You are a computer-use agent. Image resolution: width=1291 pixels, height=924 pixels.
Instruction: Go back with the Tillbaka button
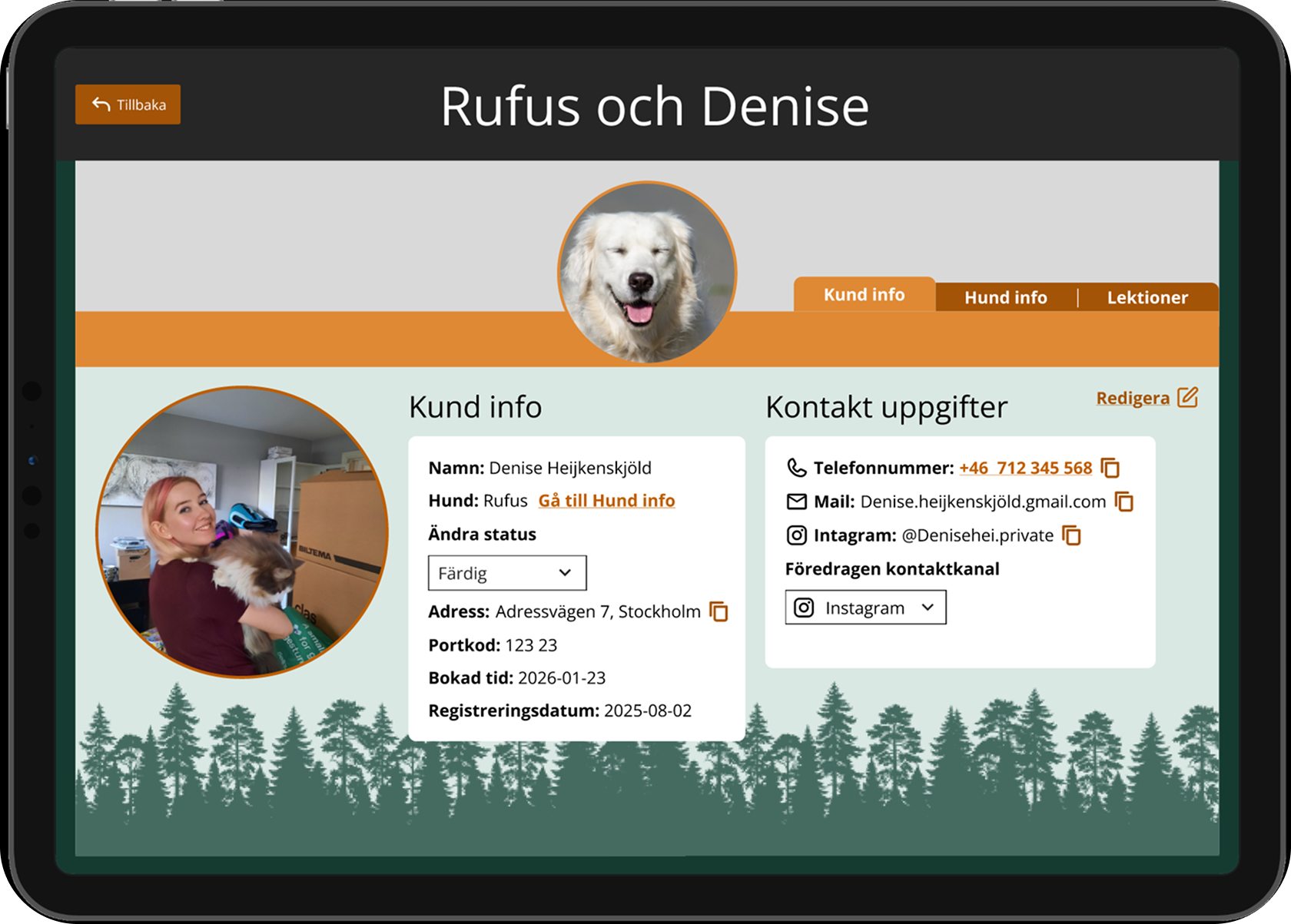(x=128, y=104)
